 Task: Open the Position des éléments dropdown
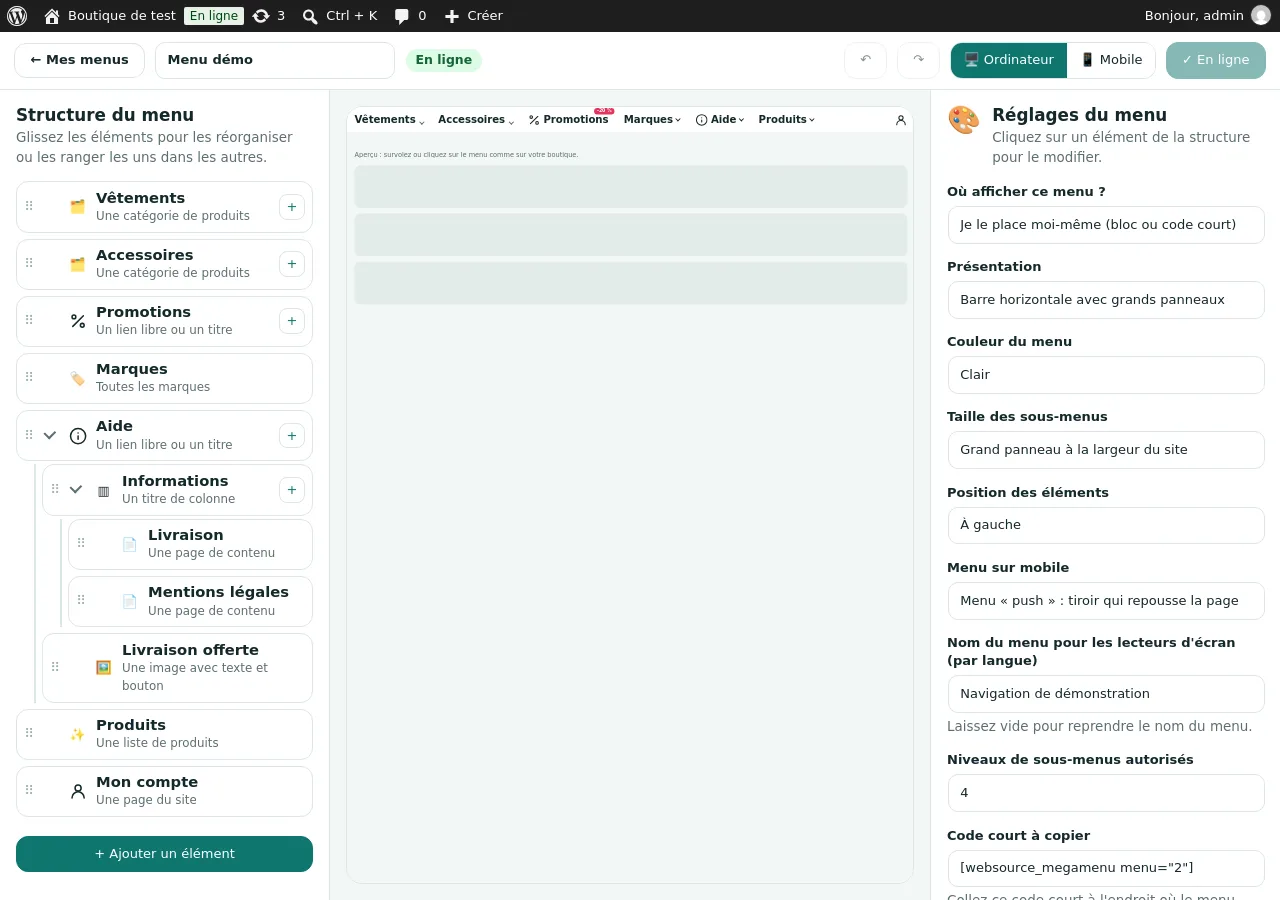1106,525
